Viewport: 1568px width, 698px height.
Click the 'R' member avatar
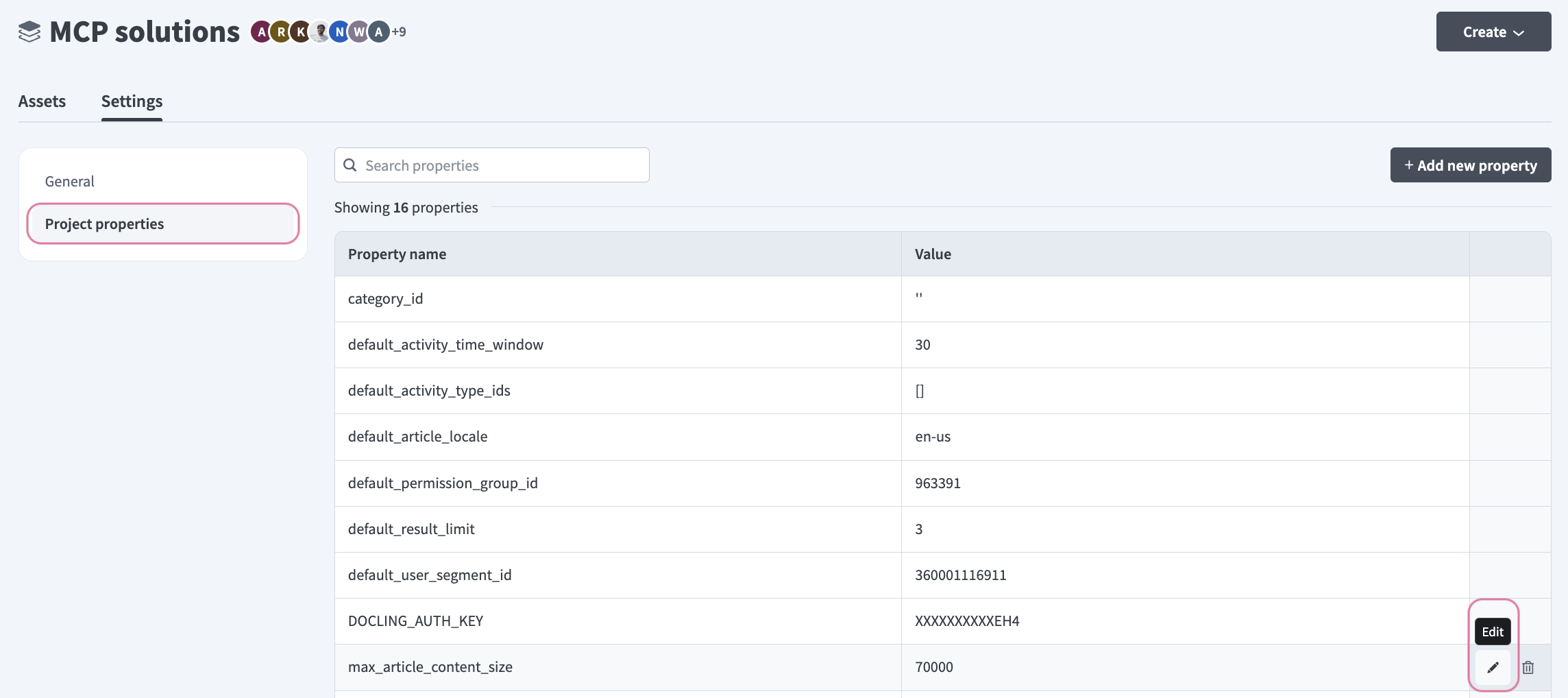[280, 32]
